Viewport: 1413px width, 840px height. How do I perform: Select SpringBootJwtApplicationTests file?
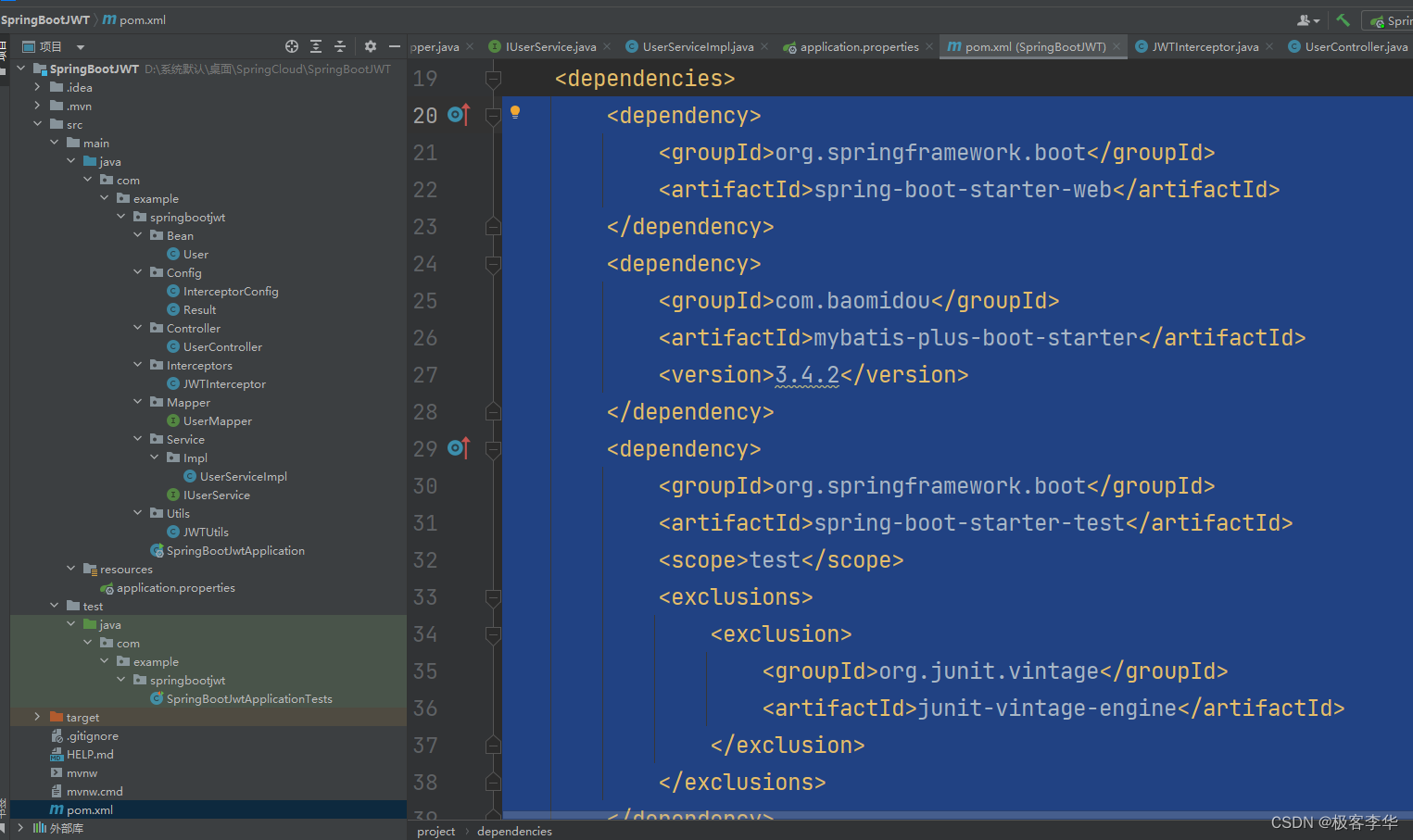pos(249,698)
